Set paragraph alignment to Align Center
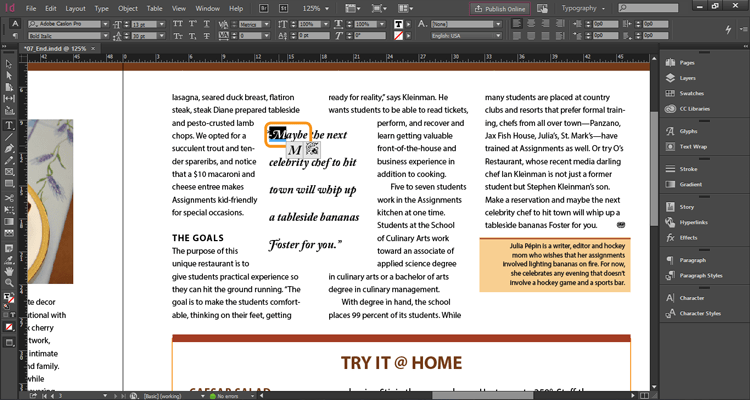 (x=530, y=23)
